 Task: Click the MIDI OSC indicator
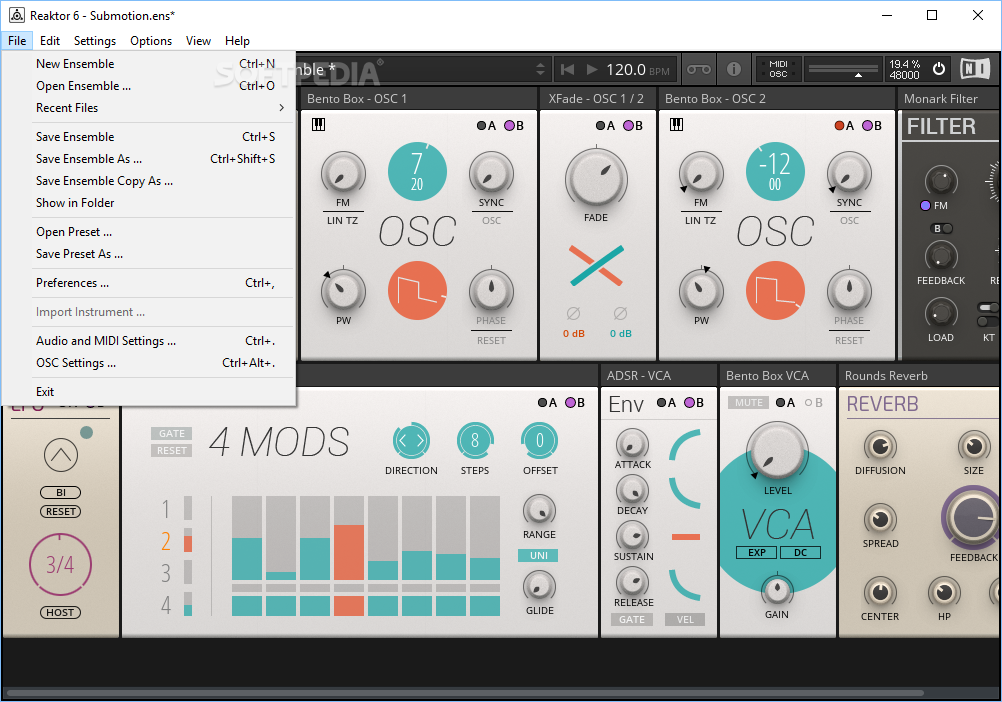click(778, 69)
